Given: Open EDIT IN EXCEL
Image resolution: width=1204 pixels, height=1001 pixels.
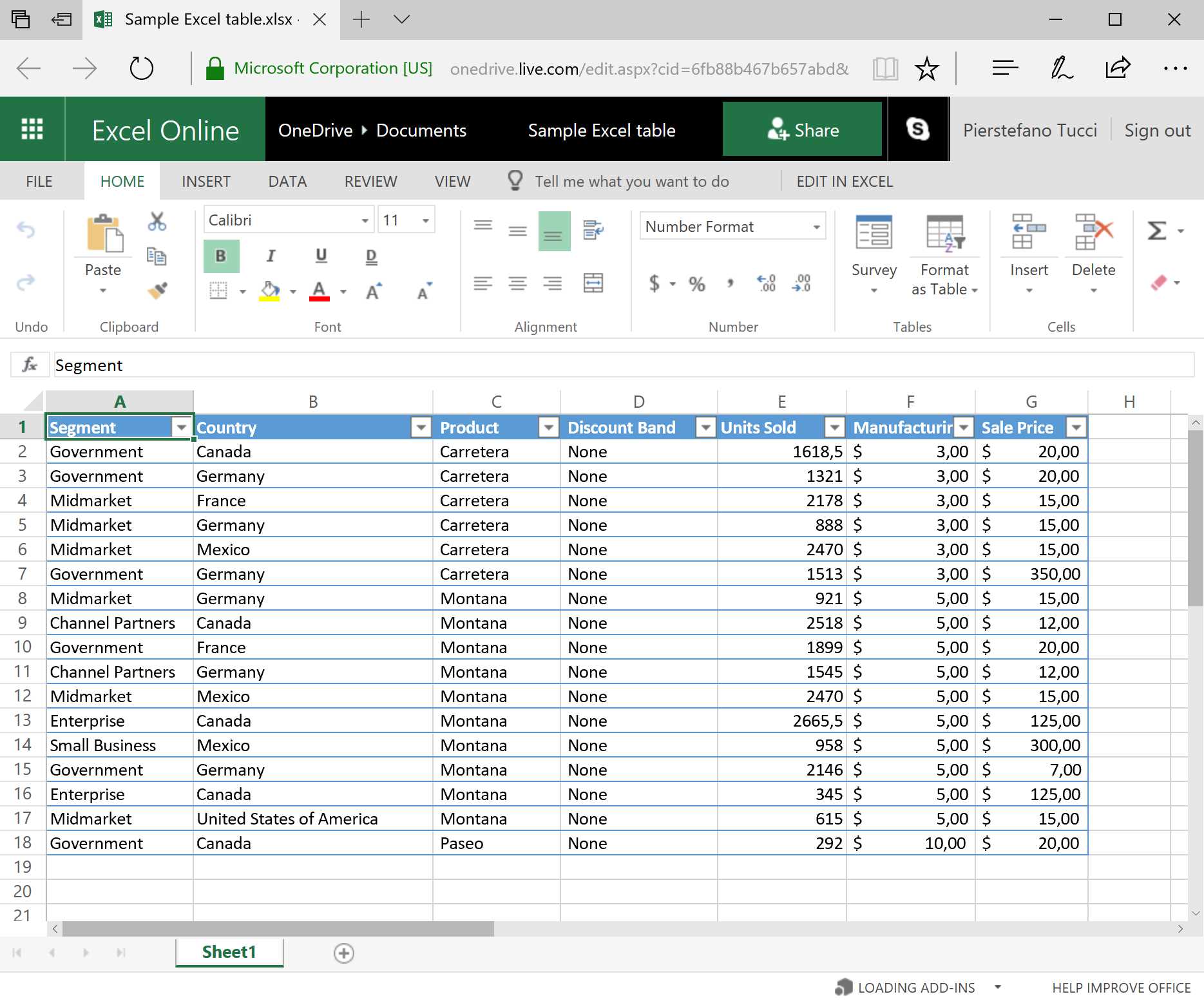Looking at the screenshot, I should (x=844, y=181).
